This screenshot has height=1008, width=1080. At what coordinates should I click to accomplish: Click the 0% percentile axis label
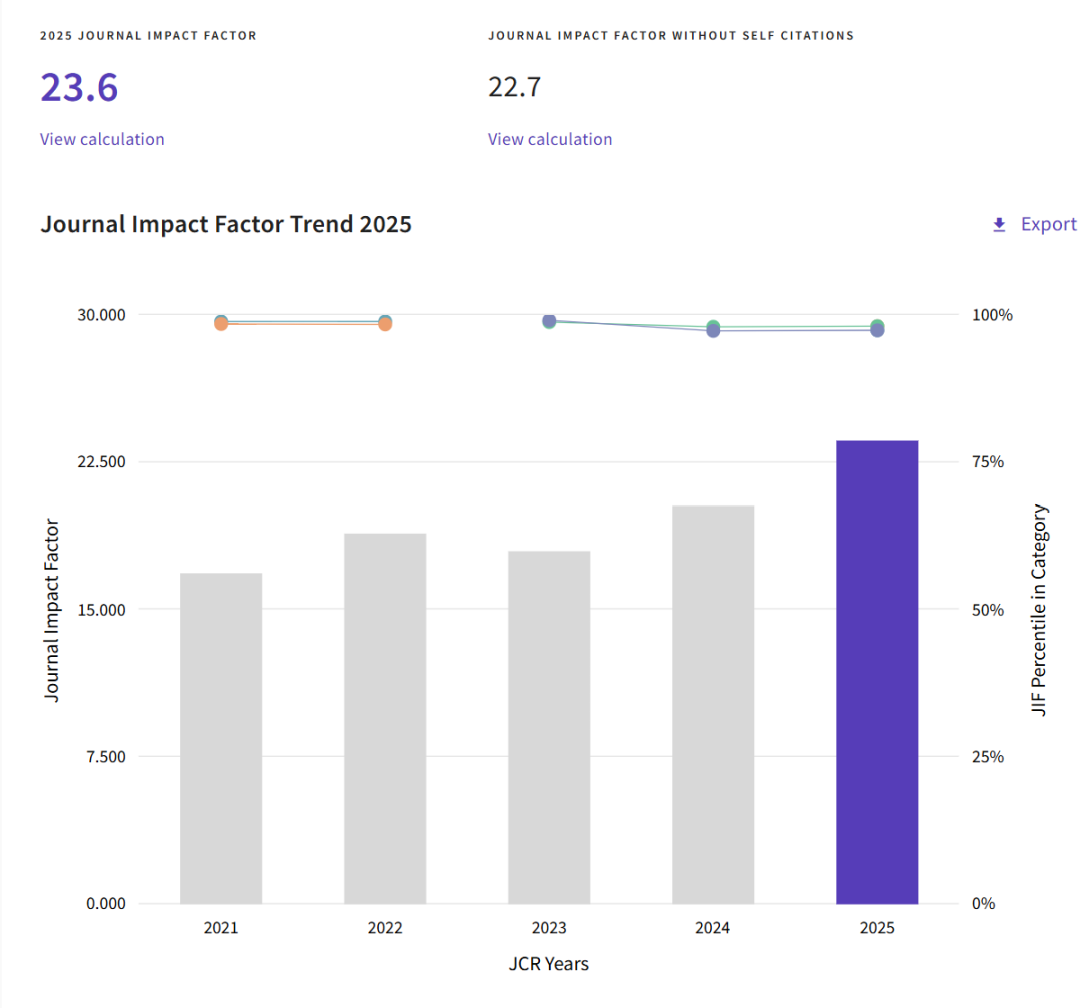(x=984, y=904)
